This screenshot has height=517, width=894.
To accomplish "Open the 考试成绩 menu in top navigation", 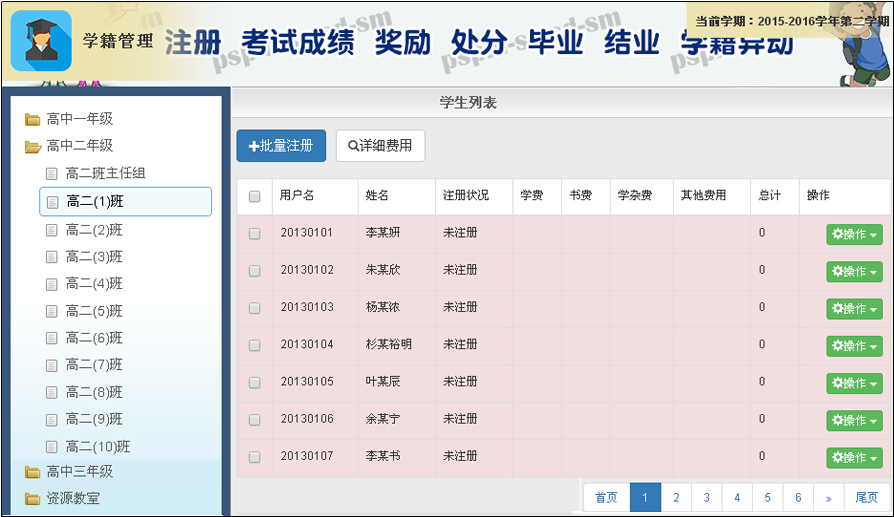I will click(x=298, y=42).
